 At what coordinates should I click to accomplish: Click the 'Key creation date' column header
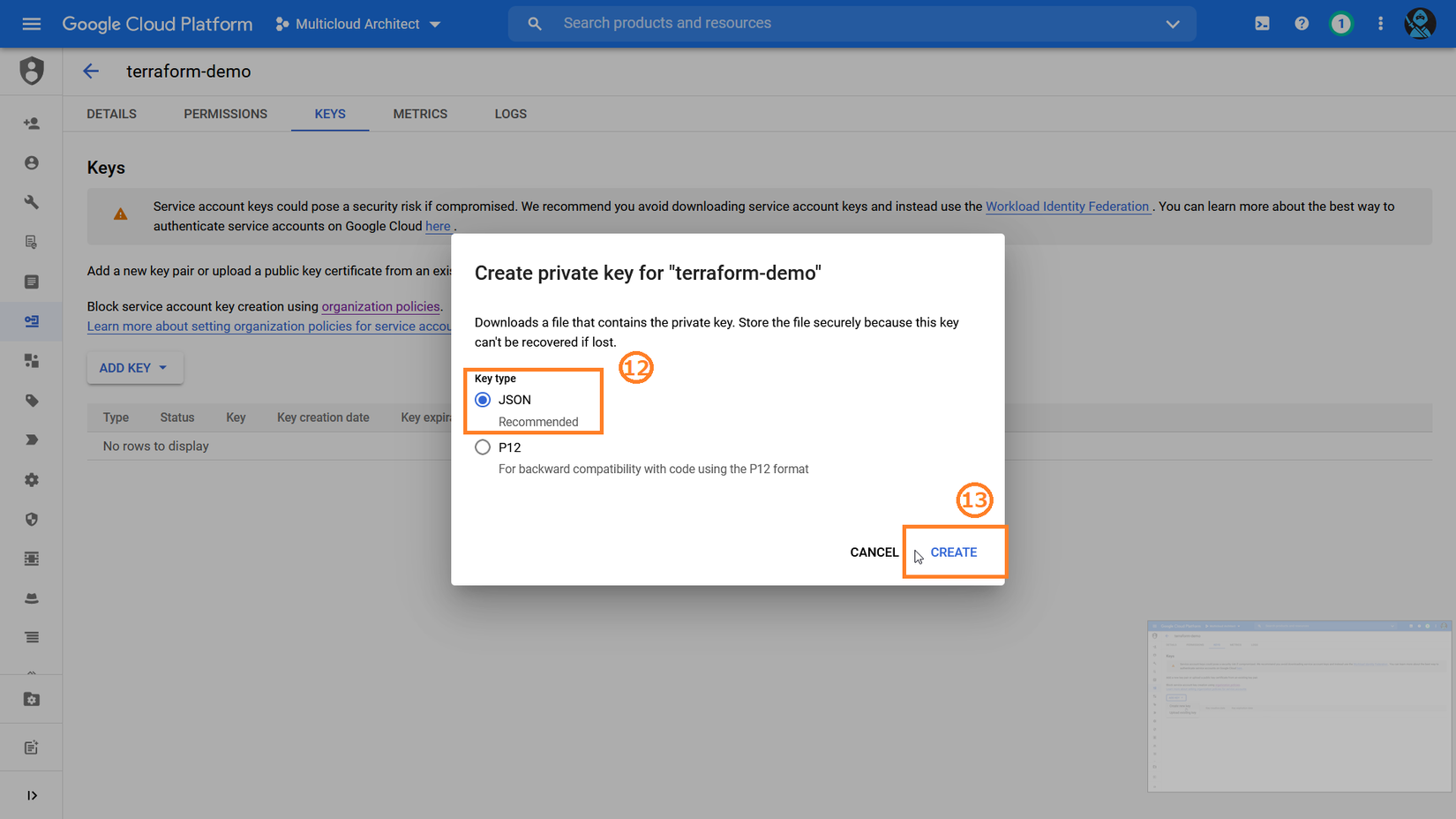[323, 417]
